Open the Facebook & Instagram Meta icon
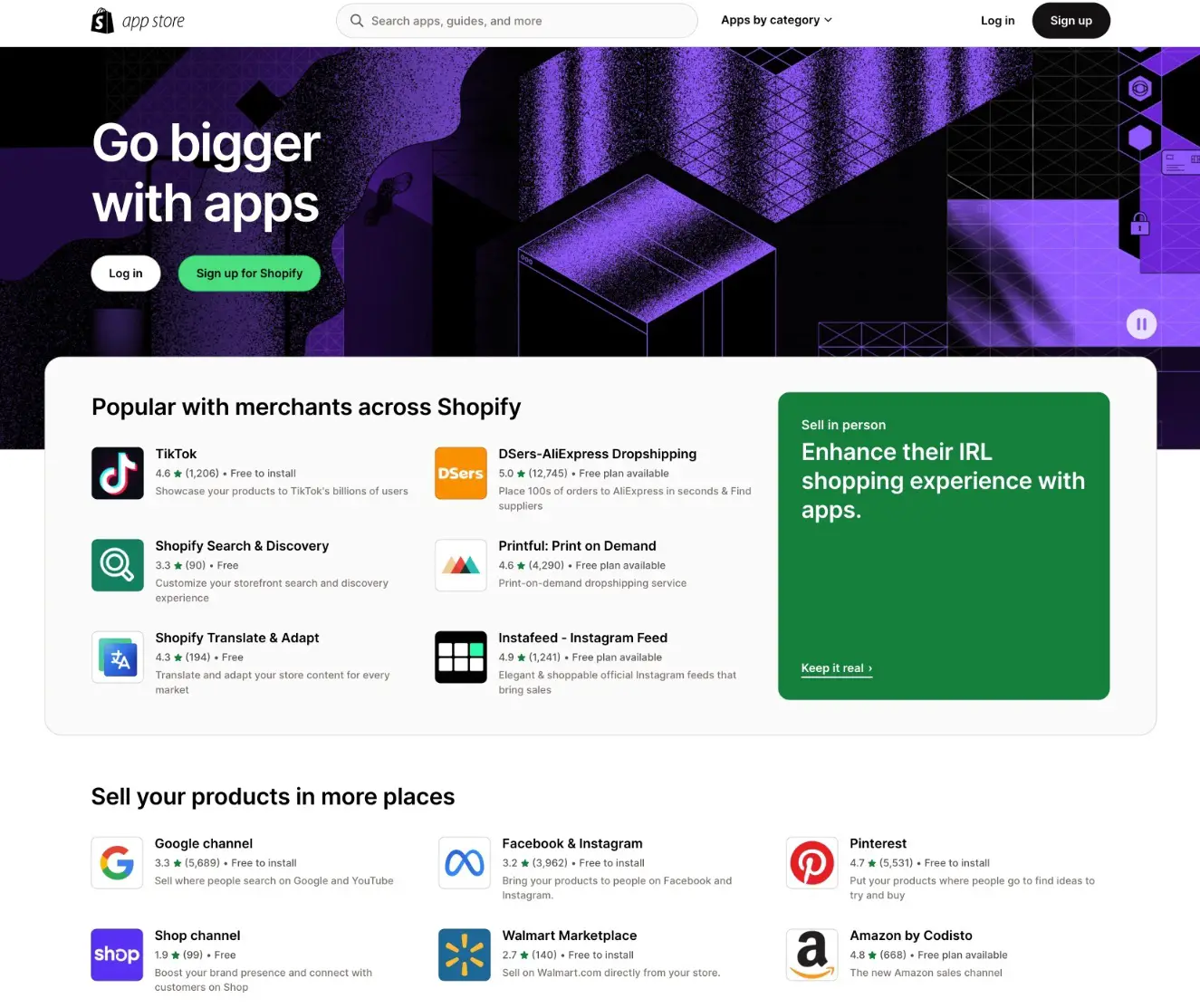Screen dimensions: 1200x1008 pos(465,863)
